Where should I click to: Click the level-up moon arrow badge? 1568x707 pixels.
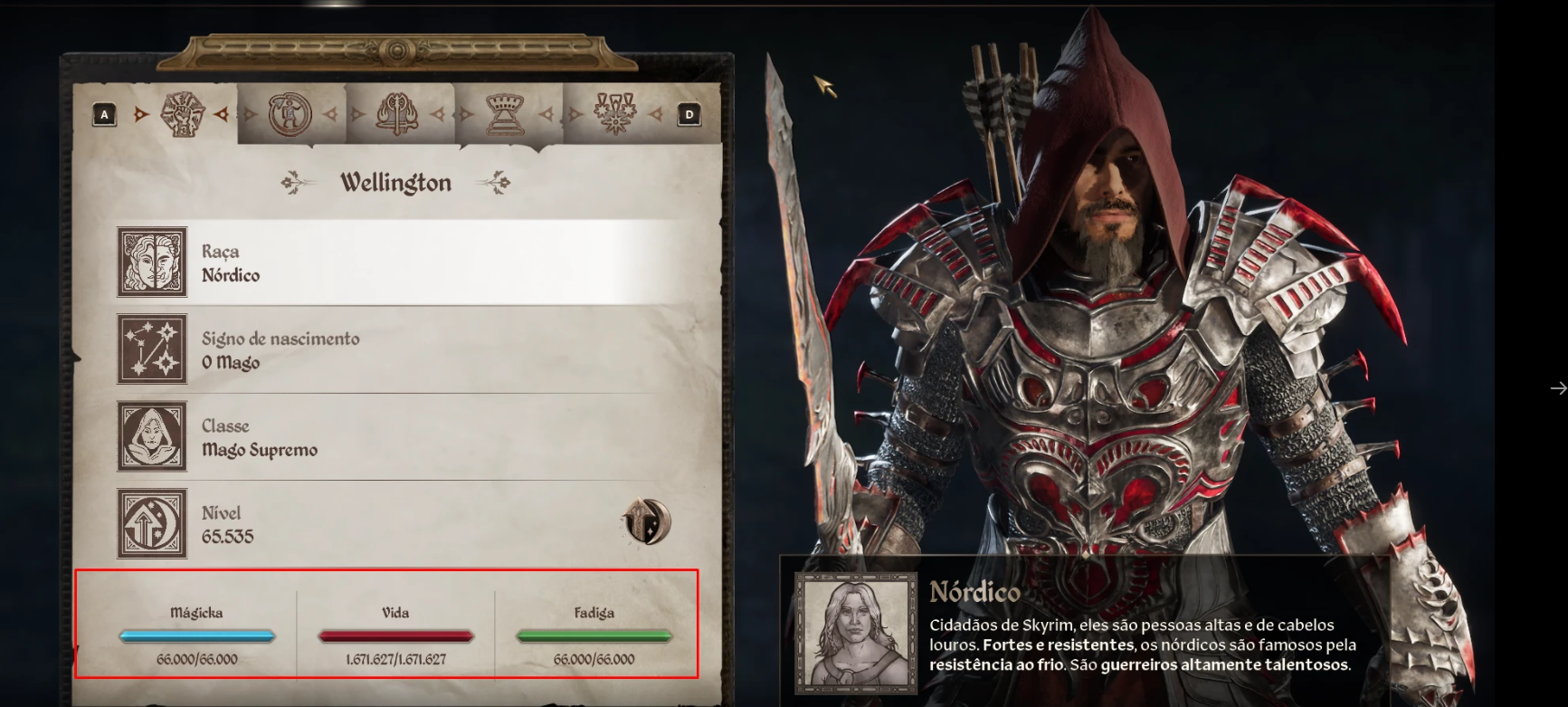pos(647,521)
